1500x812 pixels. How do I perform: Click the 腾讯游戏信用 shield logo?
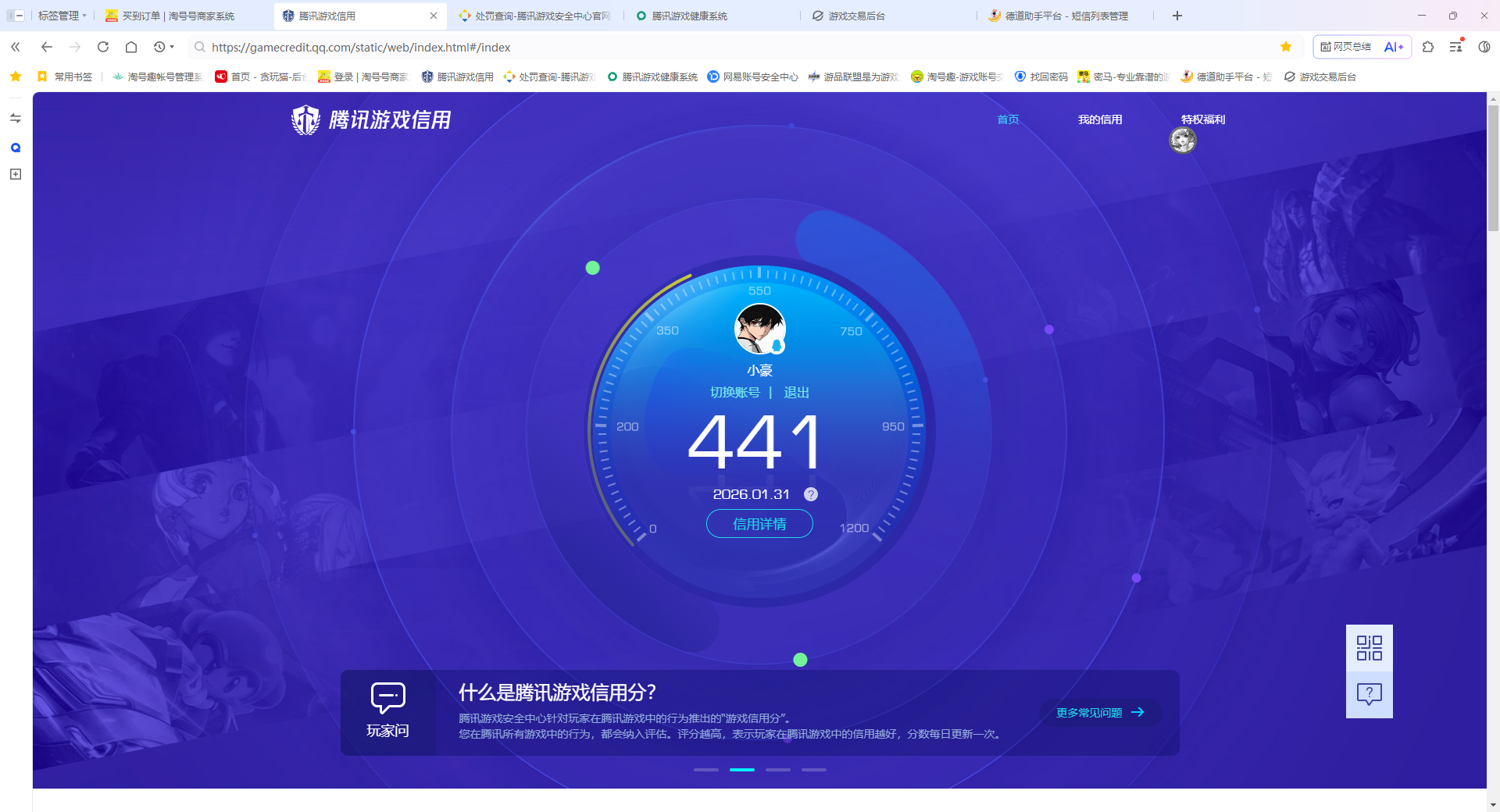(305, 119)
